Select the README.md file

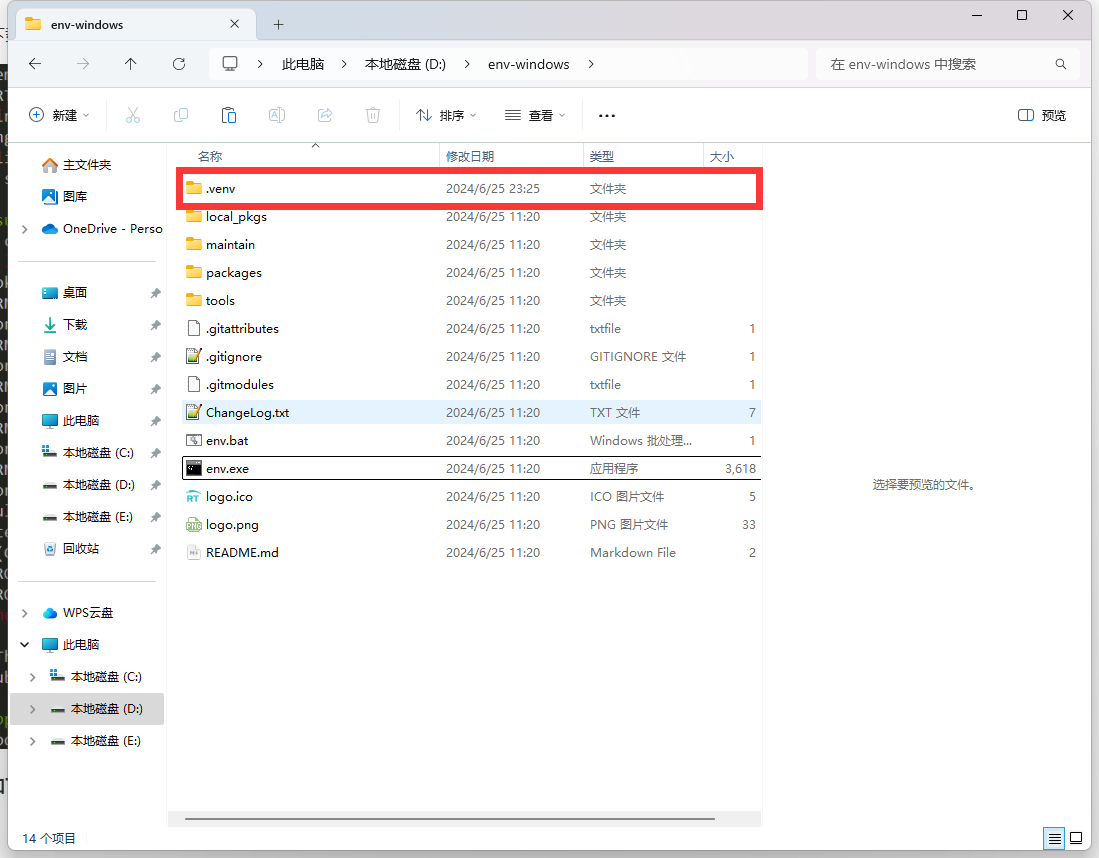(471, 553)
